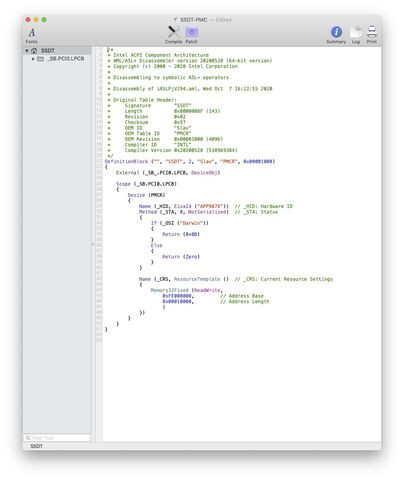
Task: Click the Else keyword line
Action: (x=156, y=245)
